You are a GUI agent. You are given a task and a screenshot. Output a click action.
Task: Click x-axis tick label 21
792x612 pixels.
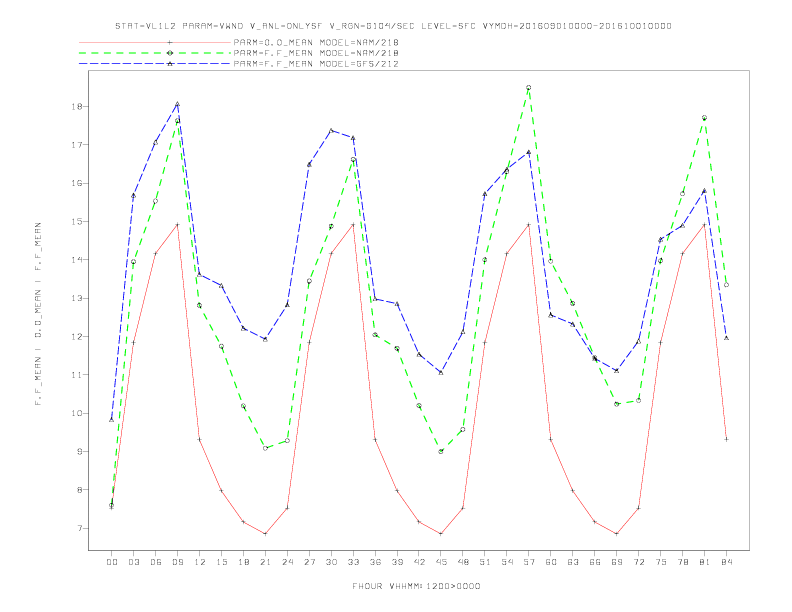click(x=265, y=562)
